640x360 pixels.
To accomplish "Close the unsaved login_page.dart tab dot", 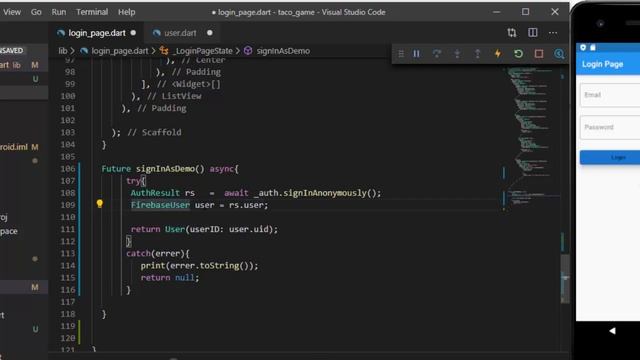I will click(x=133, y=33).
